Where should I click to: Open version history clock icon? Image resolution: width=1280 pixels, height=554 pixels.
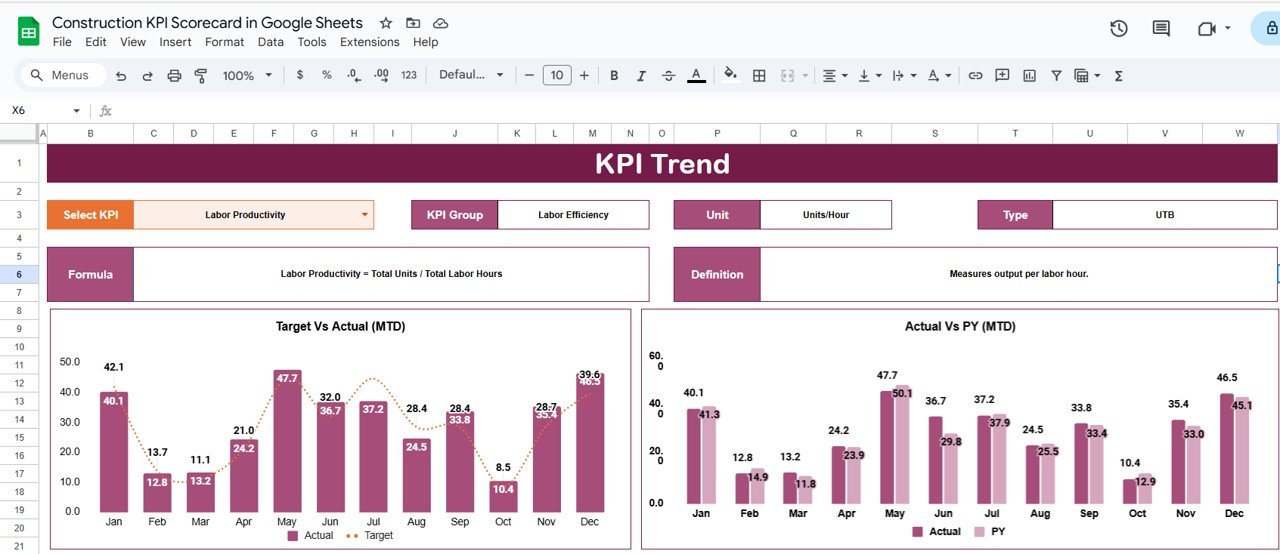(1119, 29)
